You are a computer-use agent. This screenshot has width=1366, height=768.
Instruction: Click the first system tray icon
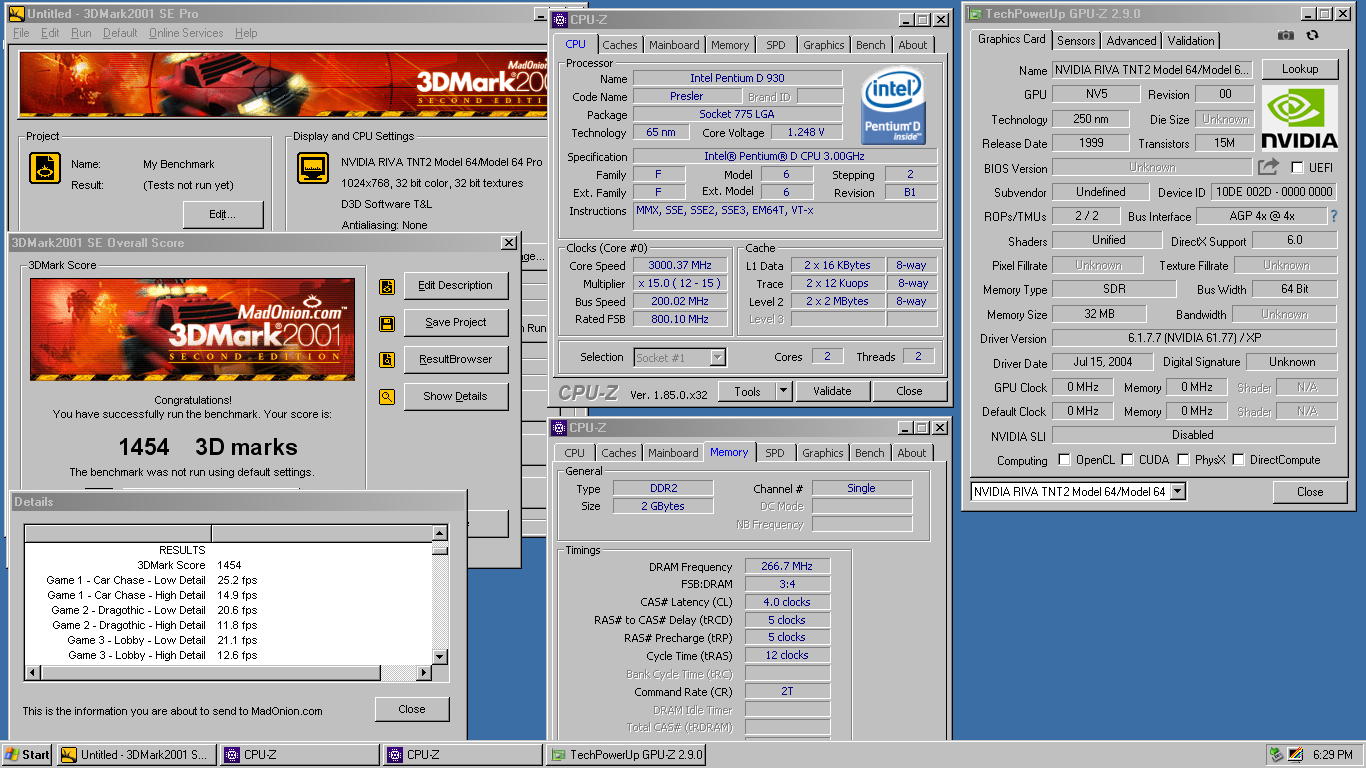[1276, 755]
